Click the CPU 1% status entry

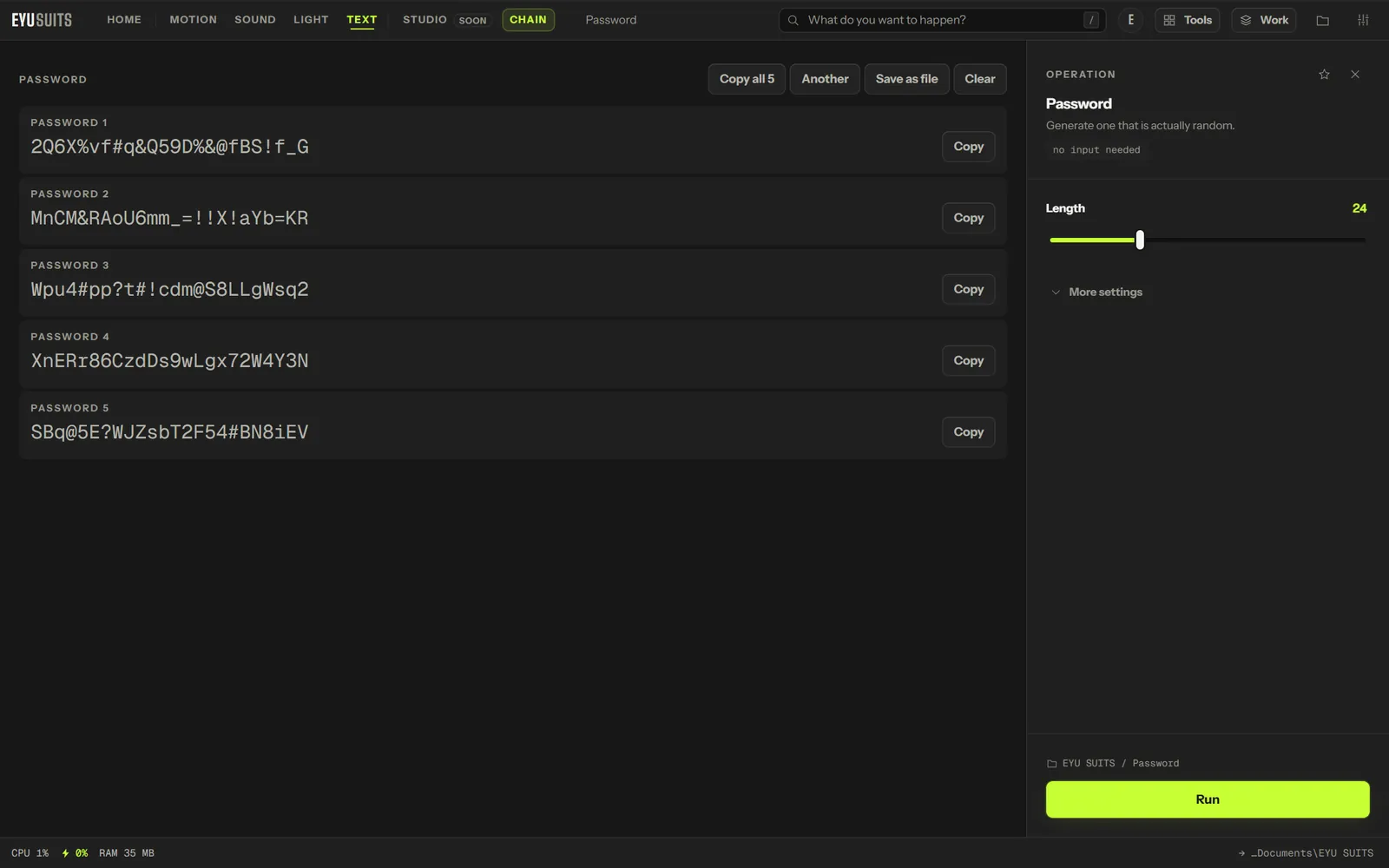point(30,853)
